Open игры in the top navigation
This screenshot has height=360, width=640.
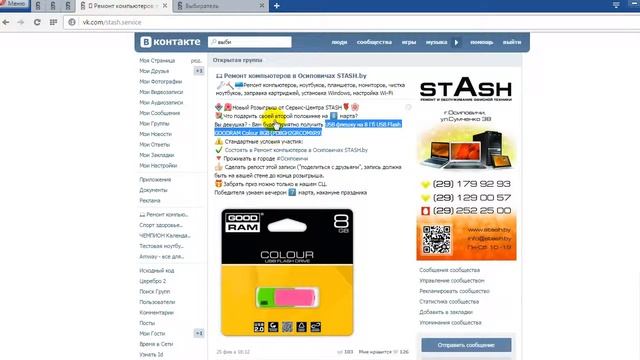(x=409, y=42)
